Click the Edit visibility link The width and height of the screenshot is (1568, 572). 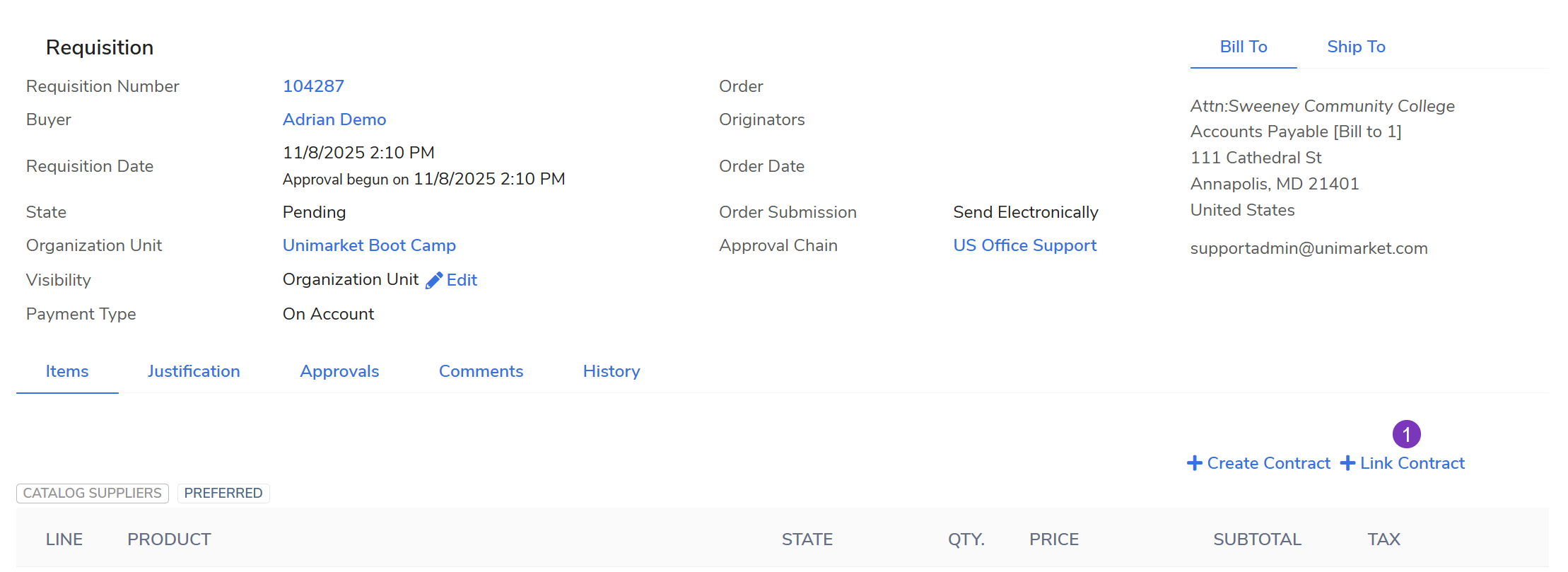click(x=462, y=280)
